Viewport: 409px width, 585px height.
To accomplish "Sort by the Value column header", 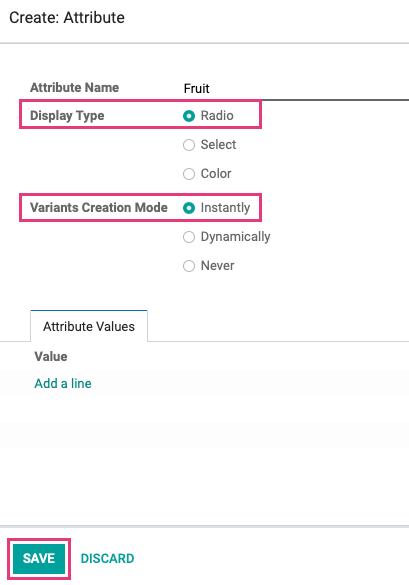I will coord(51,356).
